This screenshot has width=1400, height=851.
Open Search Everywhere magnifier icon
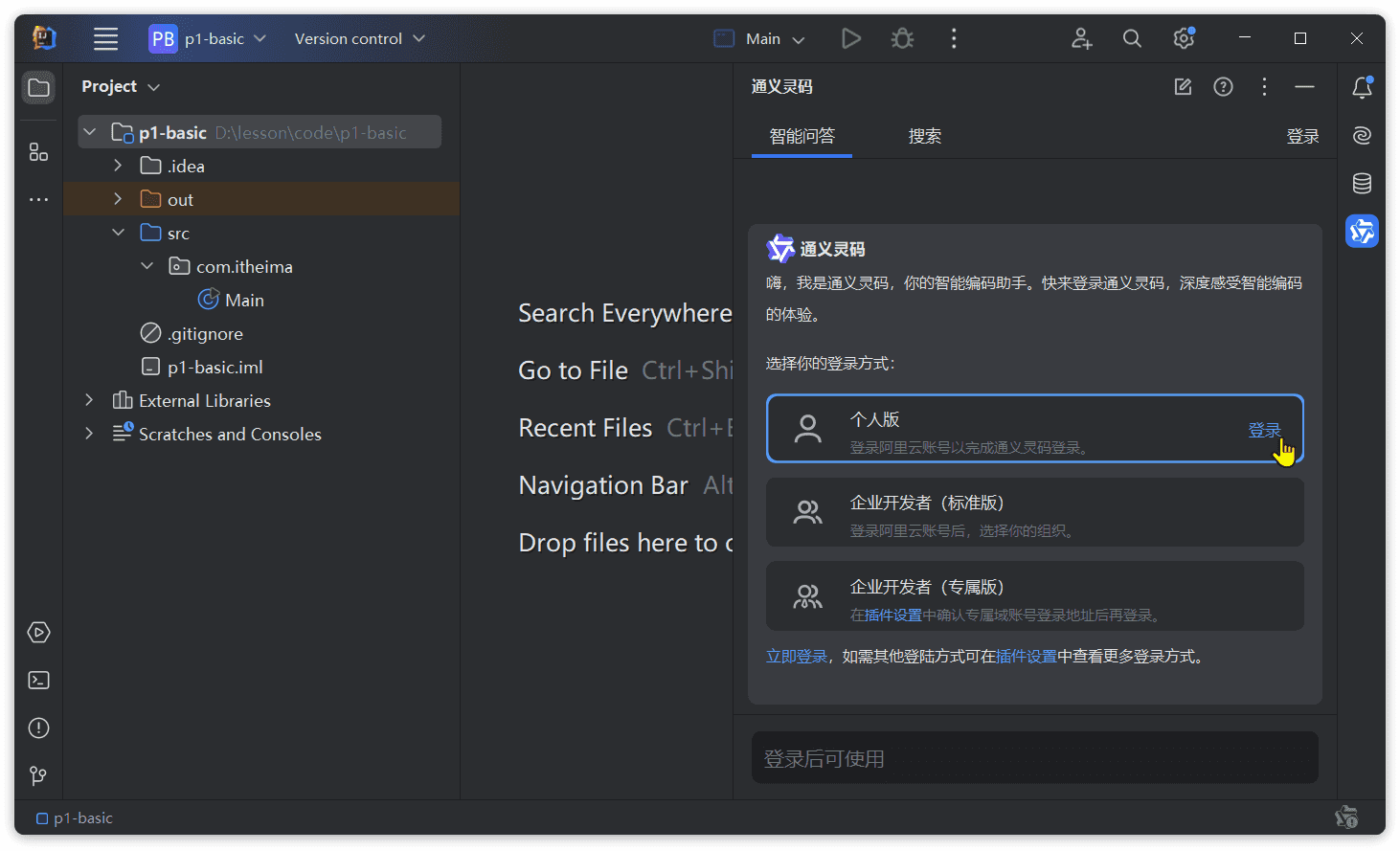[1132, 38]
